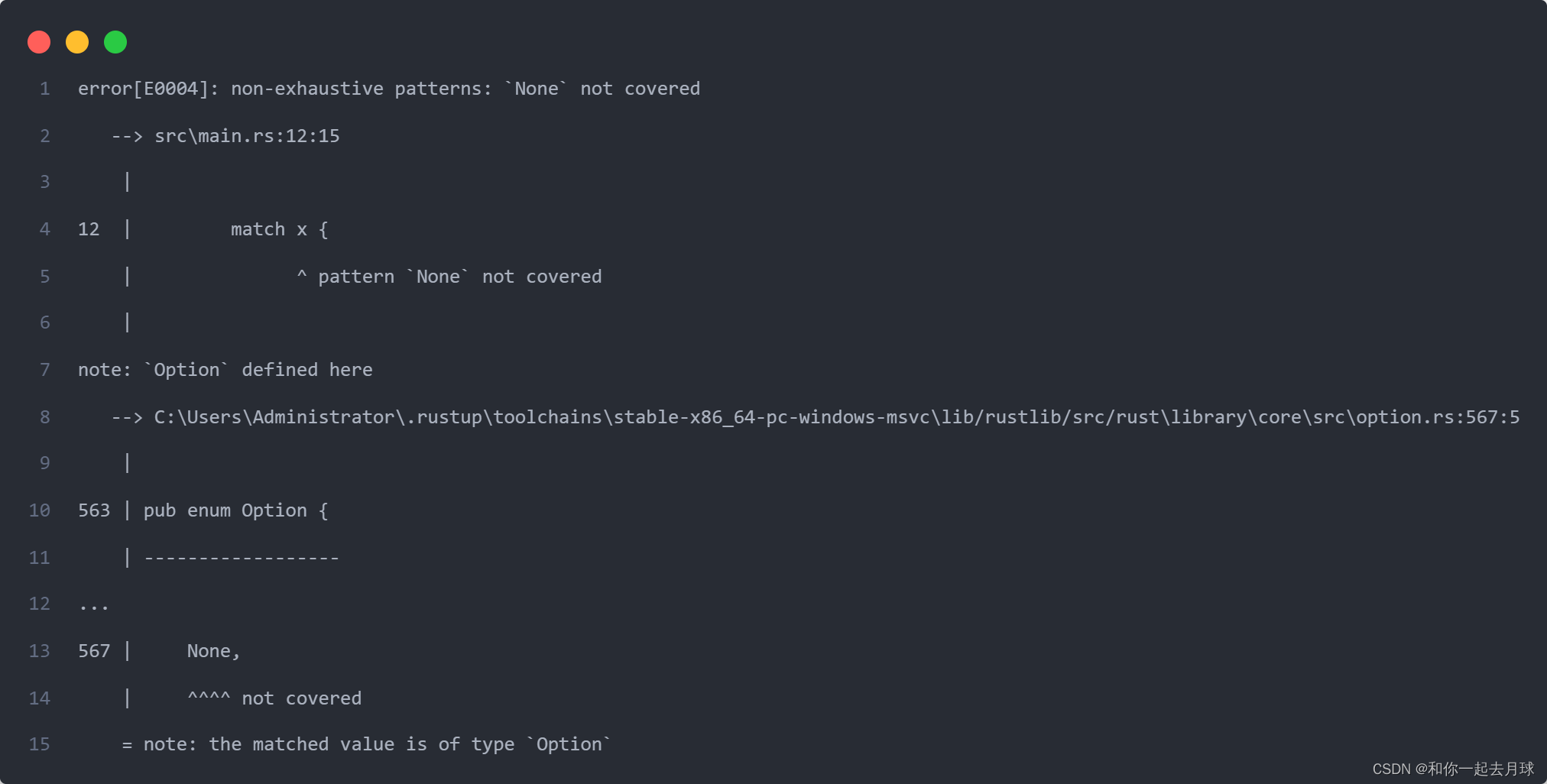Viewport: 1547px width, 784px height.
Task: Select line number 10 in gutter
Action: click(x=40, y=510)
